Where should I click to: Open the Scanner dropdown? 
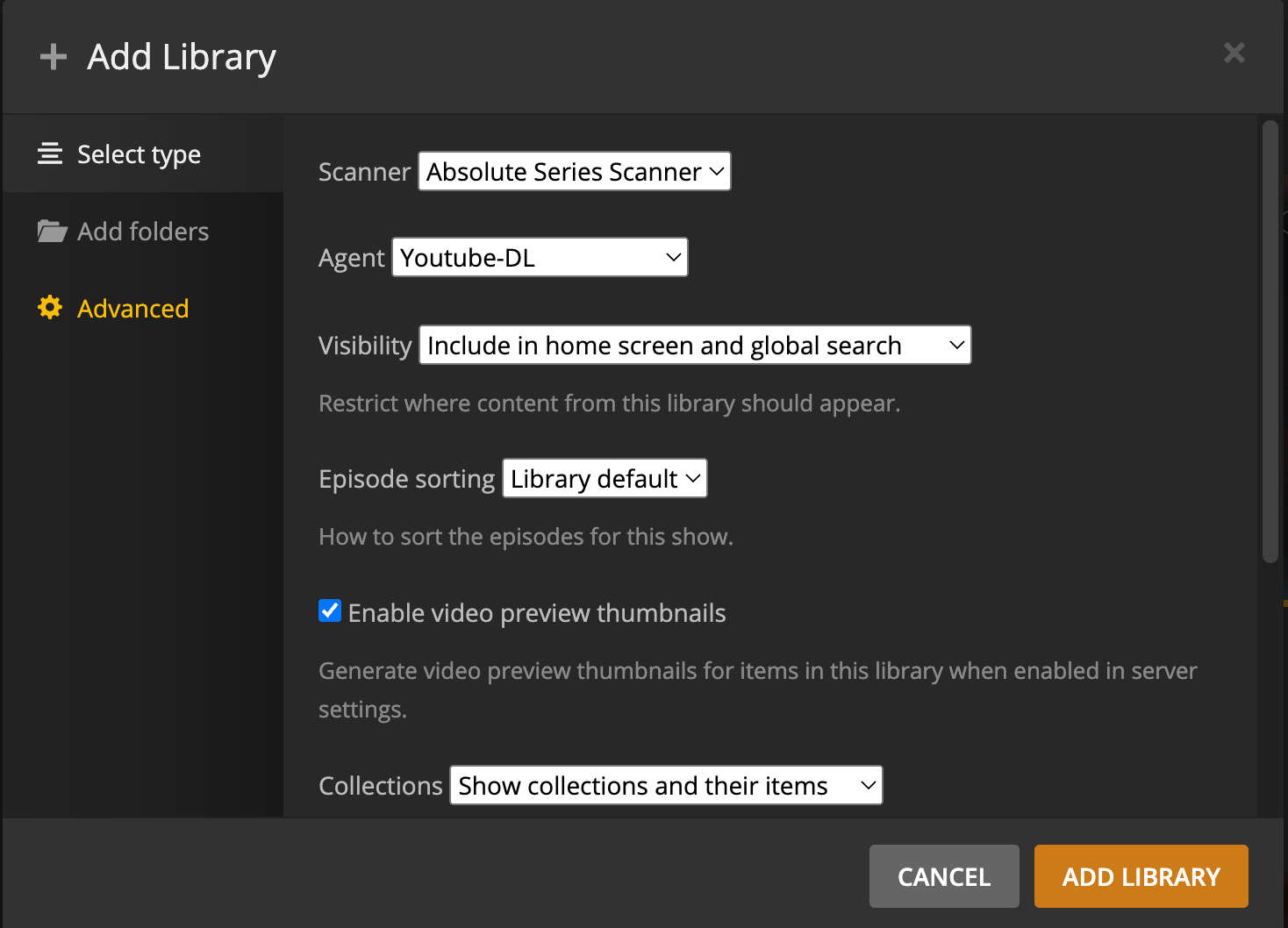click(574, 171)
